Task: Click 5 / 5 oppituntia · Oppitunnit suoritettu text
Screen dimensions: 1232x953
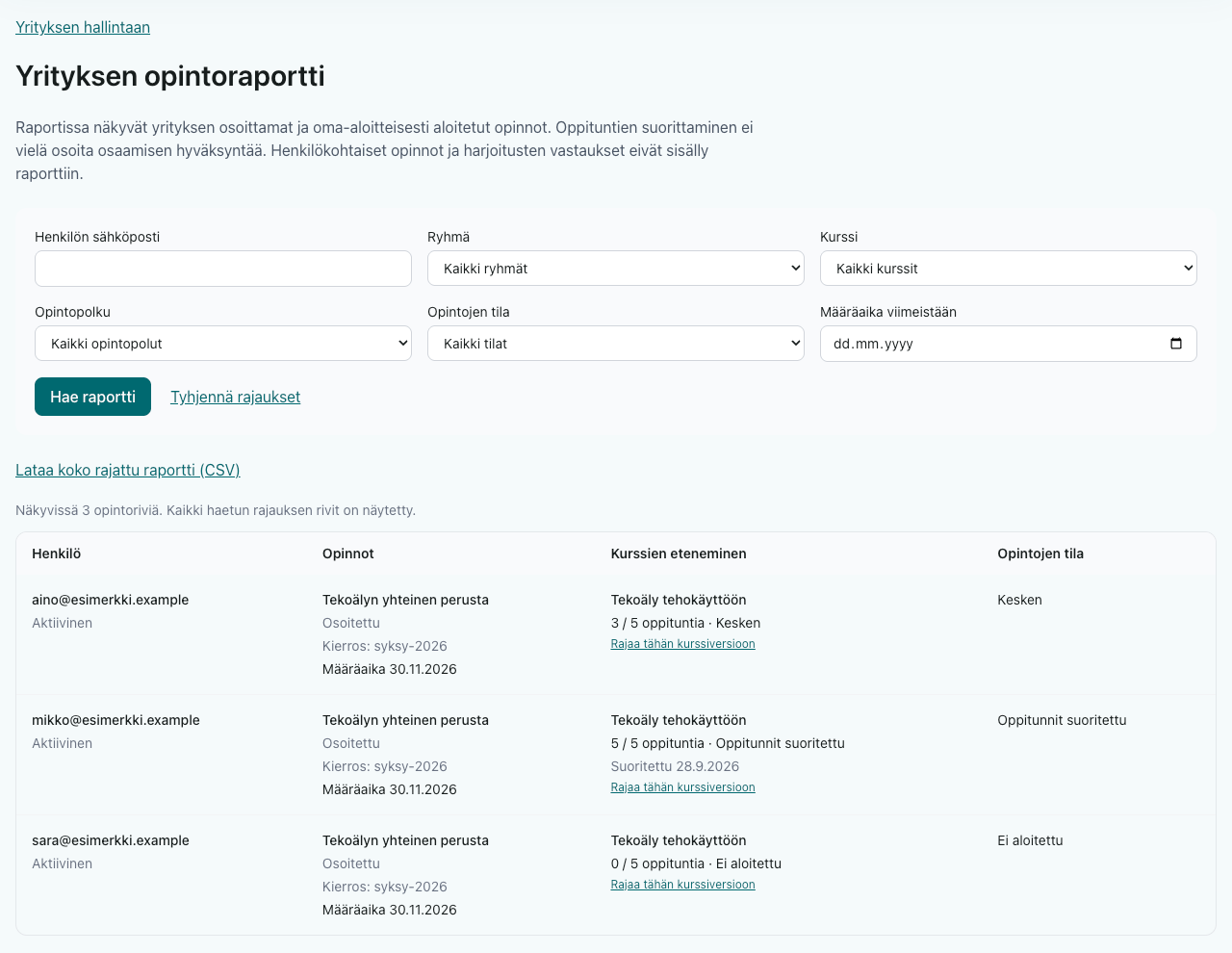Action: point(728,743)
